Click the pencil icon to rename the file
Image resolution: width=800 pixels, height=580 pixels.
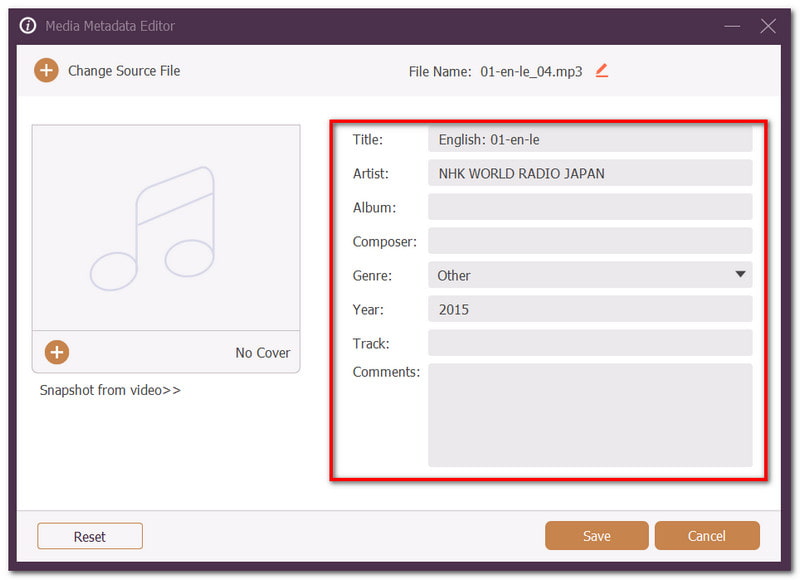point(602,71)
